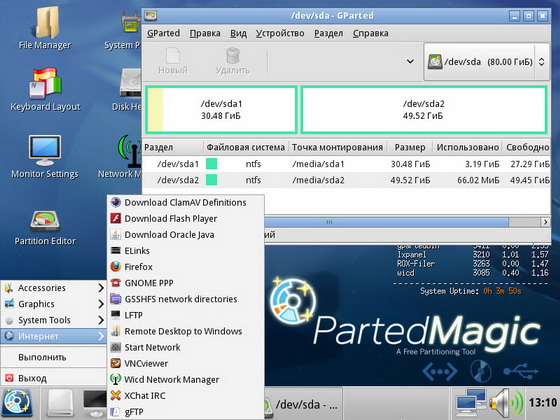Click the scrollbar right arrow in GParted
The width and height of the screenshot is (560, 420).
(x=545, y=222)
